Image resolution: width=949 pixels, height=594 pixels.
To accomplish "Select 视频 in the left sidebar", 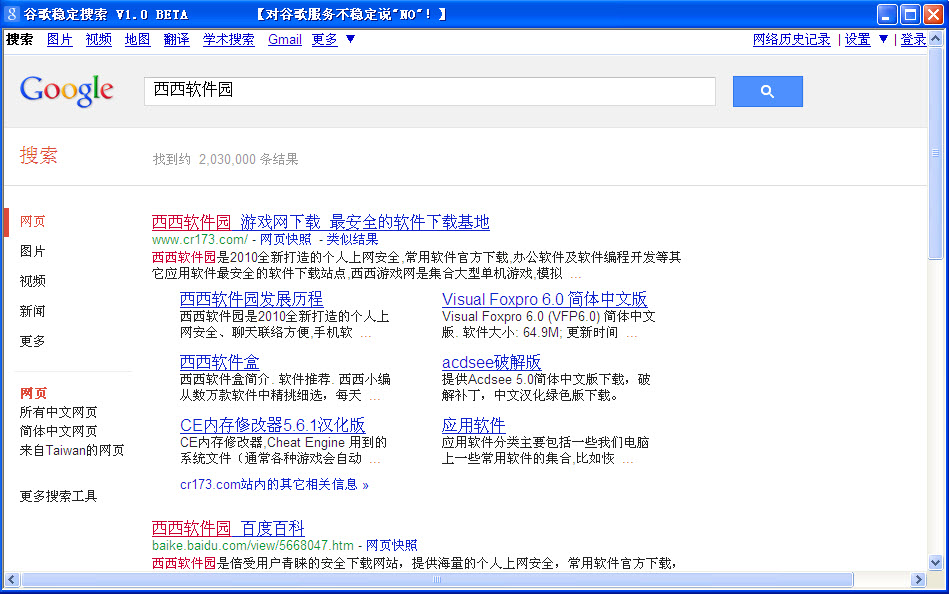I will point(32,281).
